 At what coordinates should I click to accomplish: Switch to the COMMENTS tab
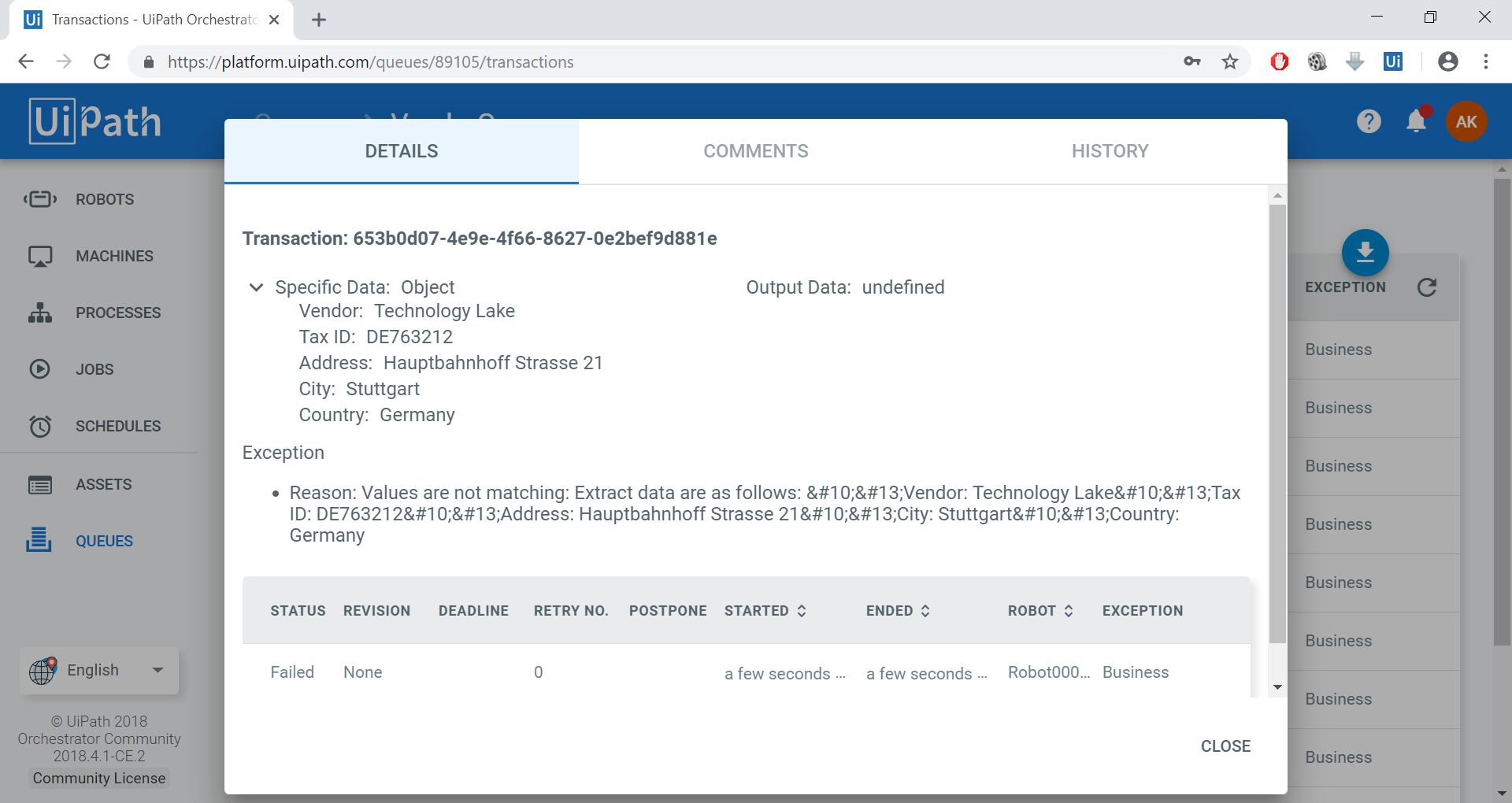coord(756,151)
